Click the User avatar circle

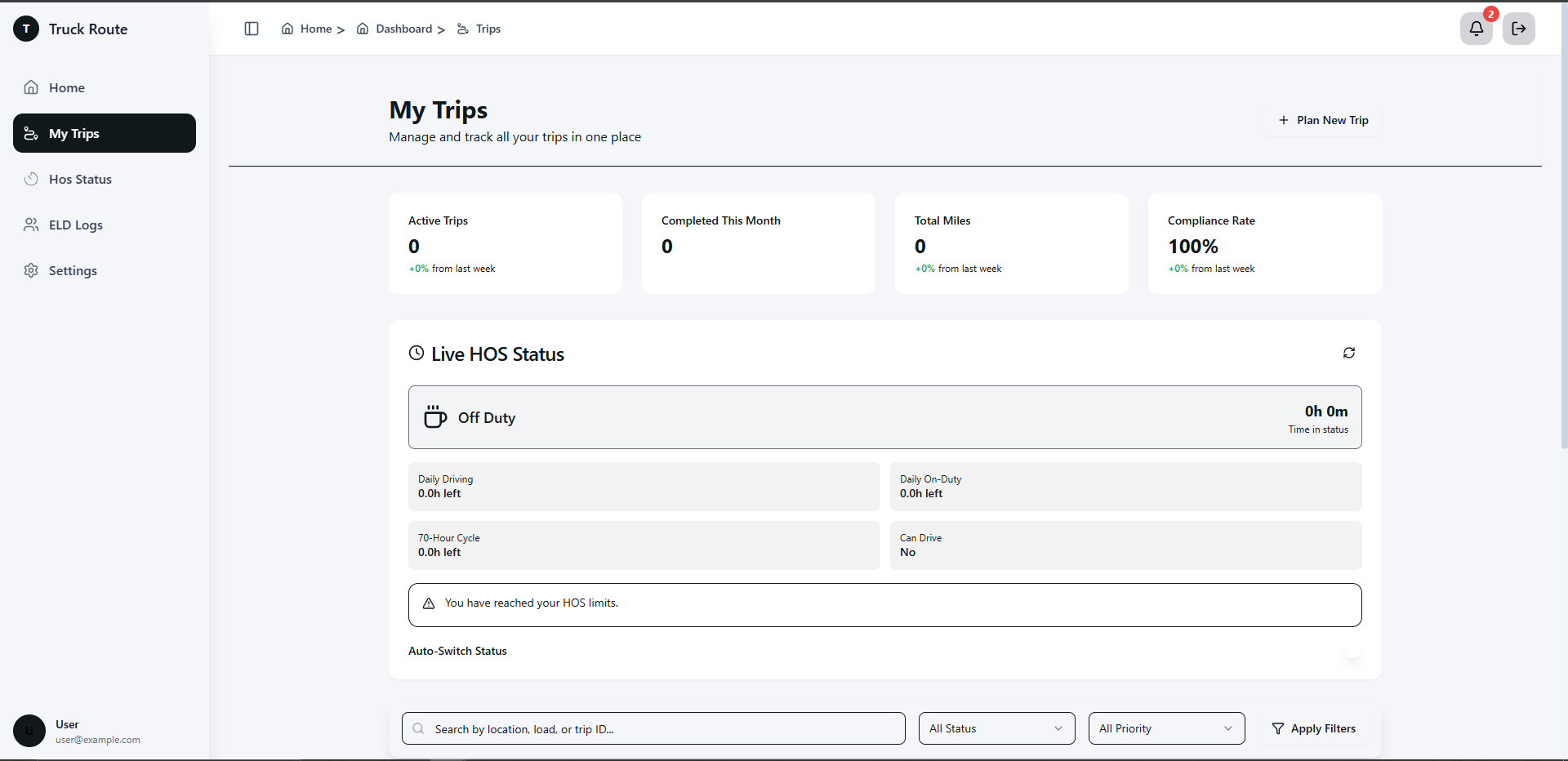(29, 731)
